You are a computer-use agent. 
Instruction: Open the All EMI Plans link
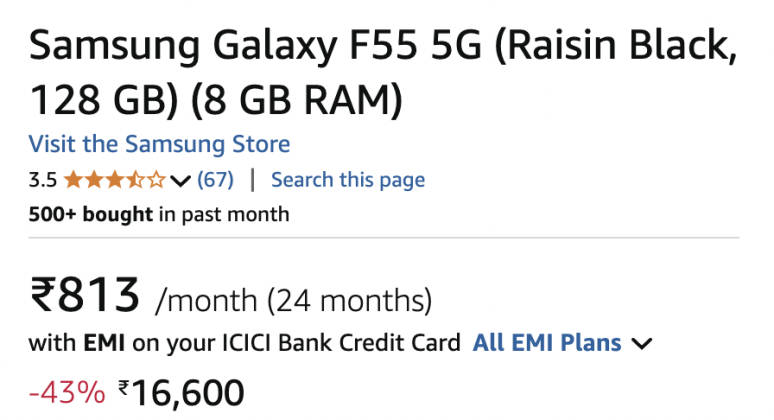[547, 343]
